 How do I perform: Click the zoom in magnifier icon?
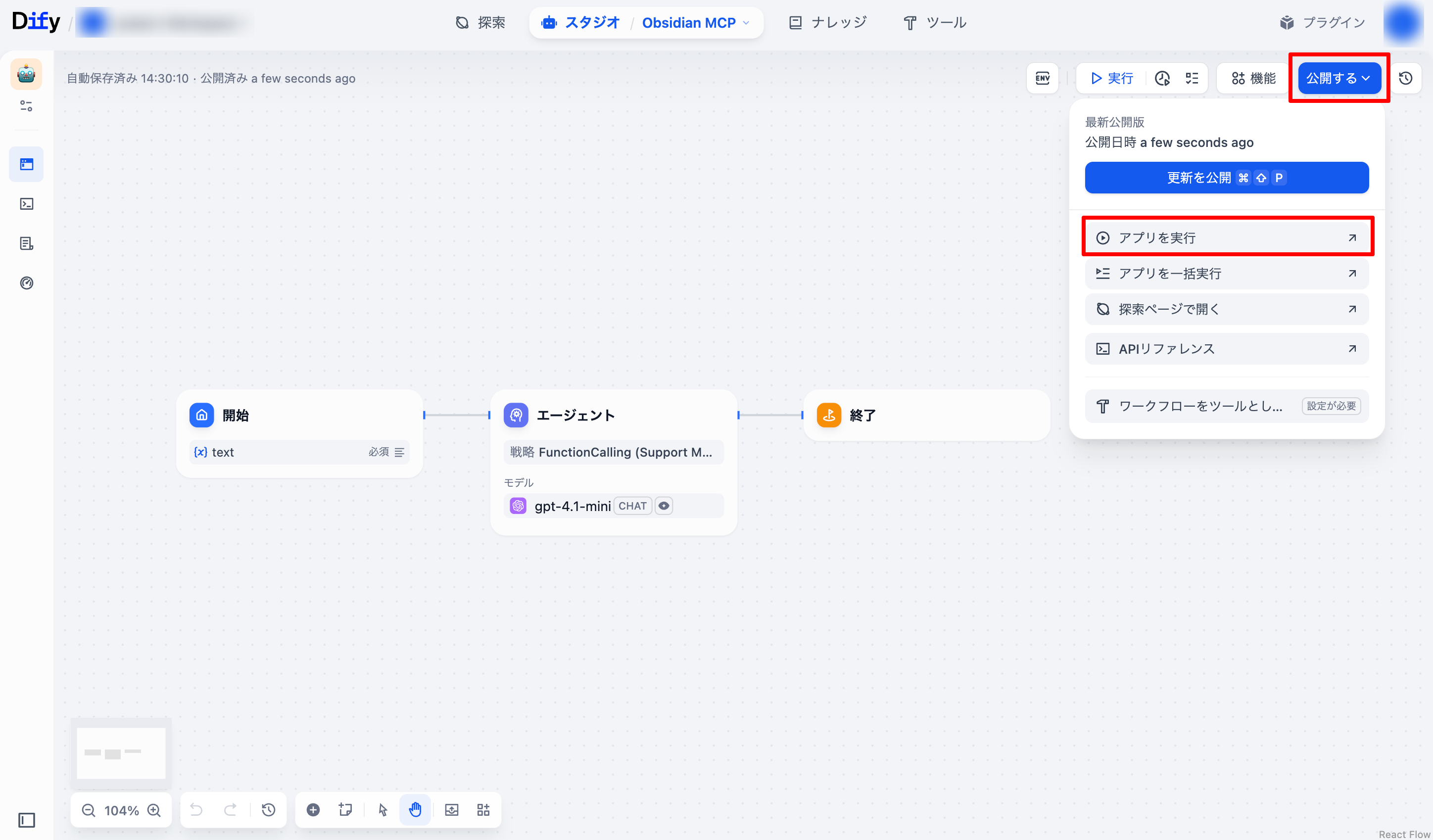[154, 810]
